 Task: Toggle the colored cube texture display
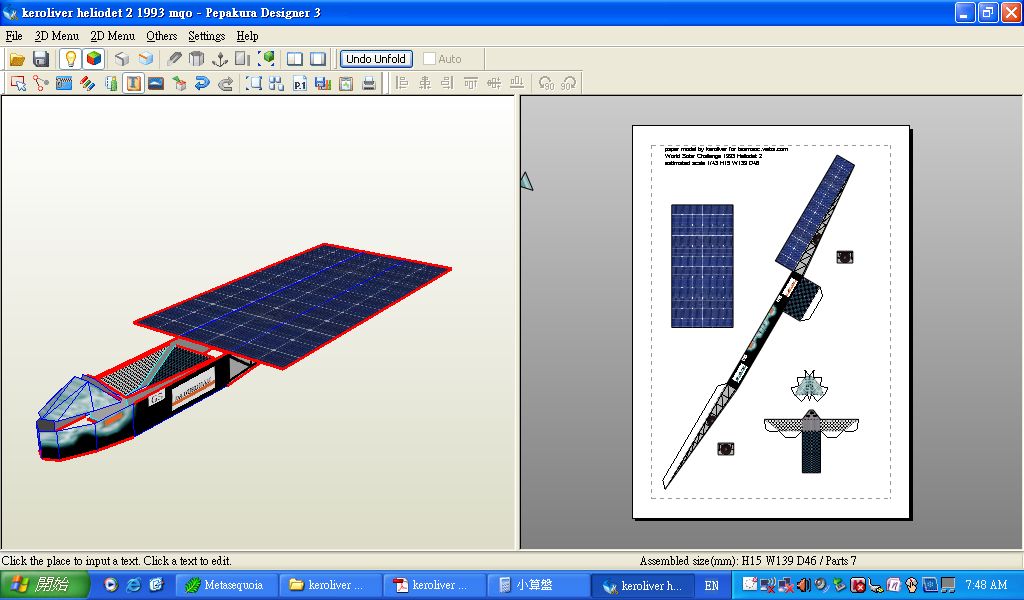pyautogui.click(x=94, y=59)
